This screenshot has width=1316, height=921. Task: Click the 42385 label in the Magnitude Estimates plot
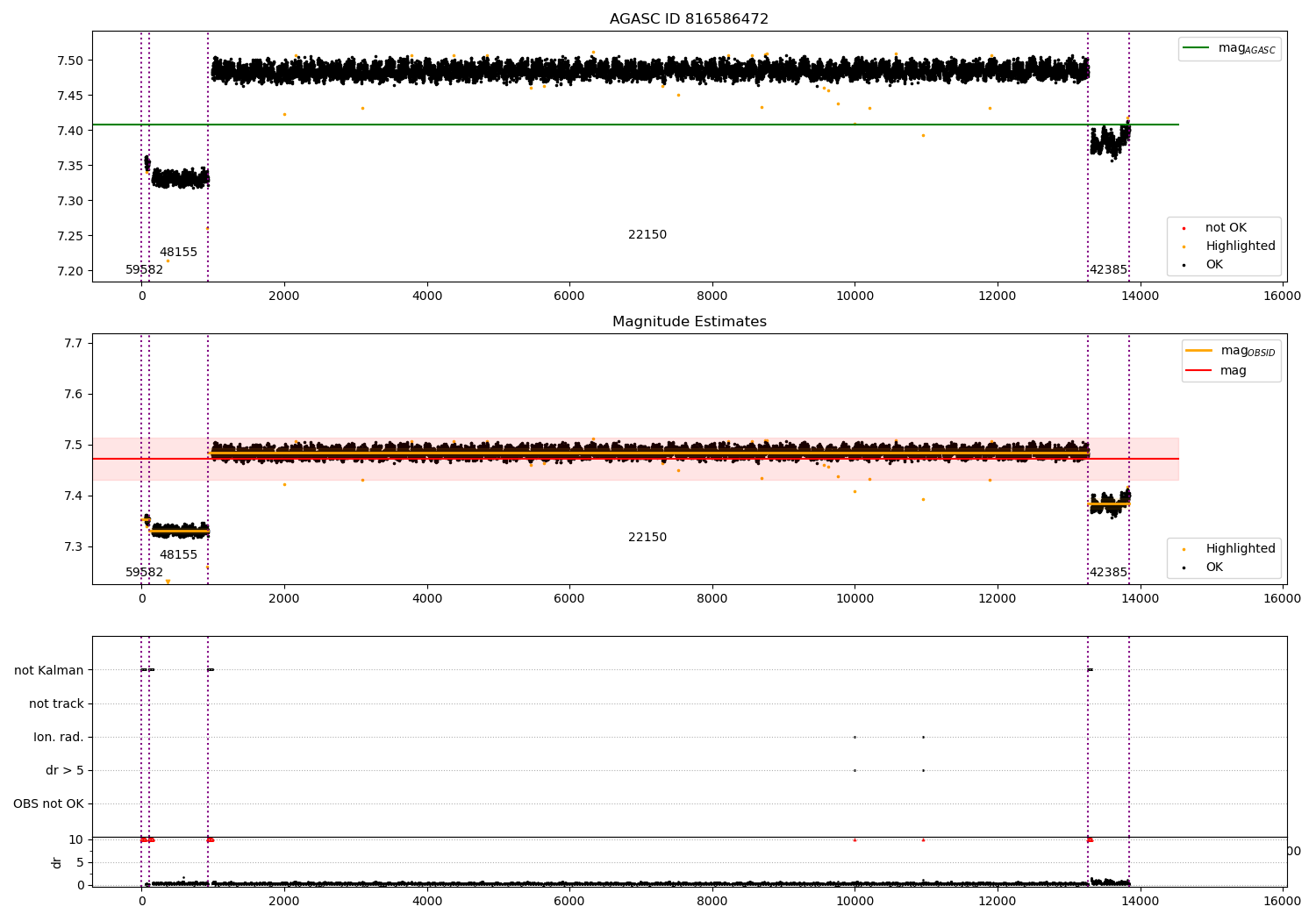point(1108,573)
